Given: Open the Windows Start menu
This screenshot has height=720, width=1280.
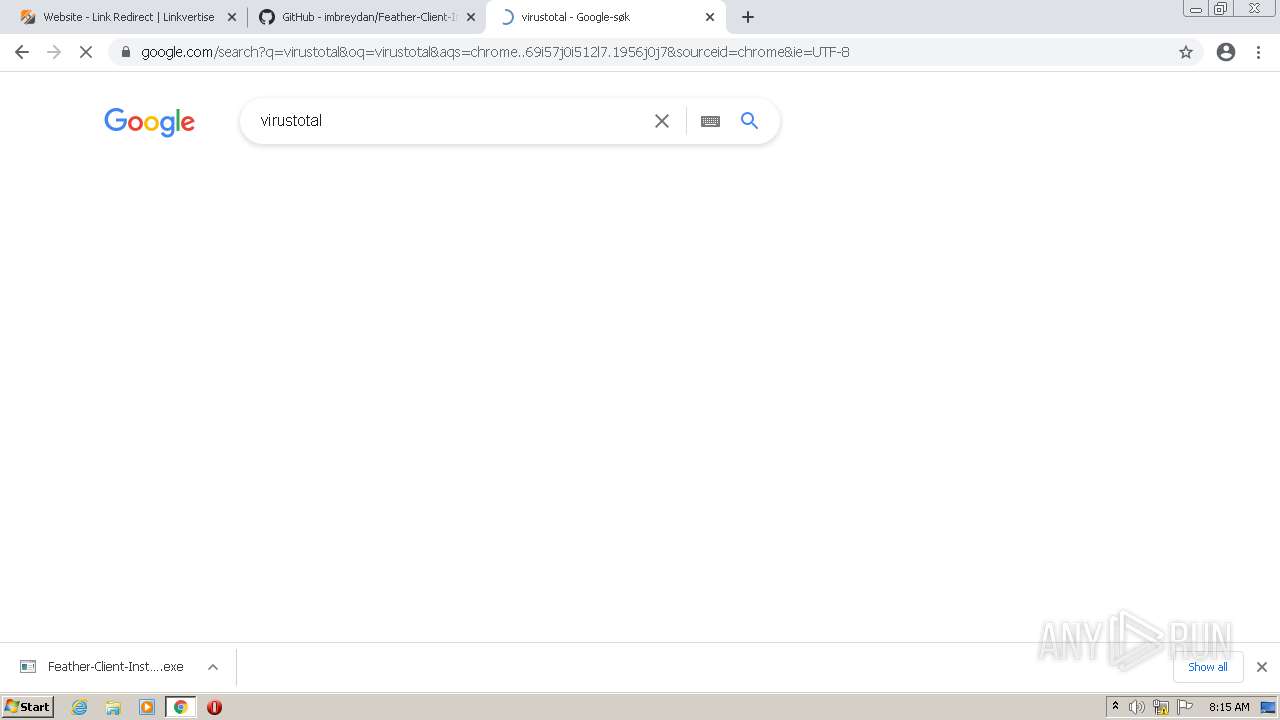Looking at the screenshot, I should [27, 707].
